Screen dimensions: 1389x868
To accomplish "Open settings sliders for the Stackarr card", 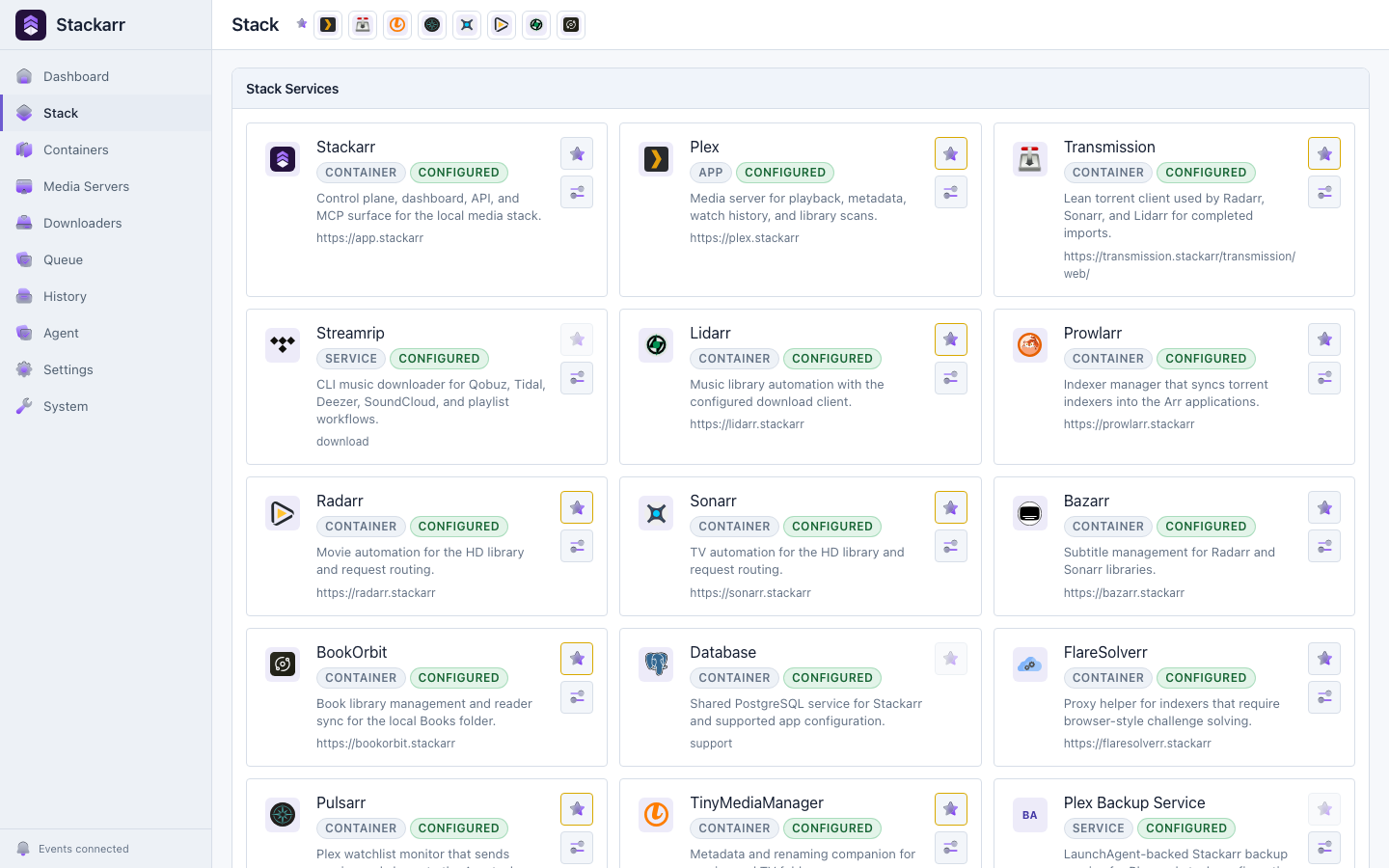I will tap(577, 192).
